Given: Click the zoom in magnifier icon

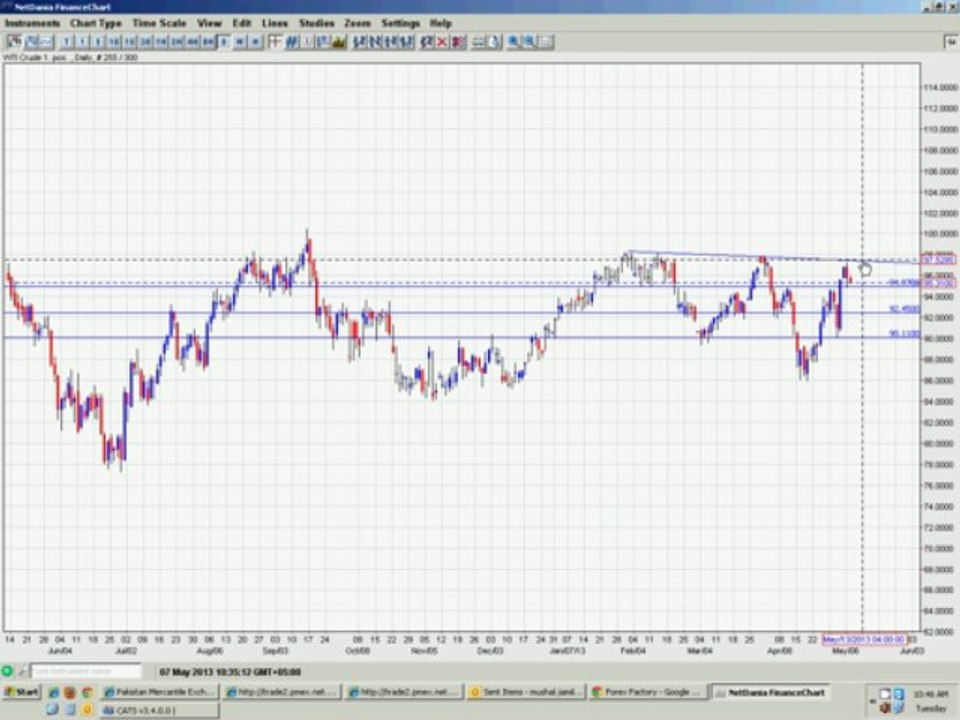Looking at the screenshot, I should tap(514, 42).
